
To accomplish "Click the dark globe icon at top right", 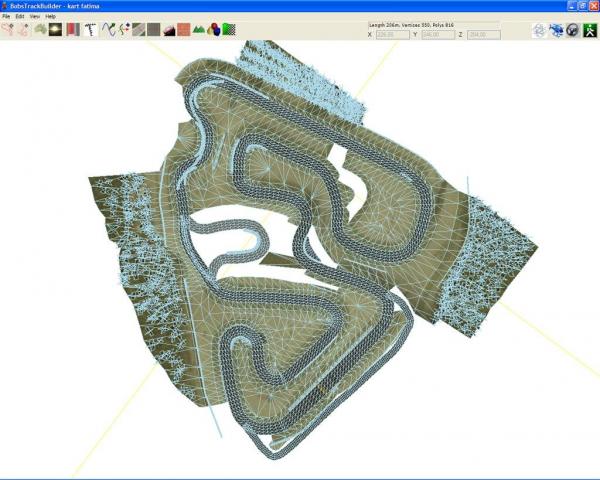I will tap(573, 31).
